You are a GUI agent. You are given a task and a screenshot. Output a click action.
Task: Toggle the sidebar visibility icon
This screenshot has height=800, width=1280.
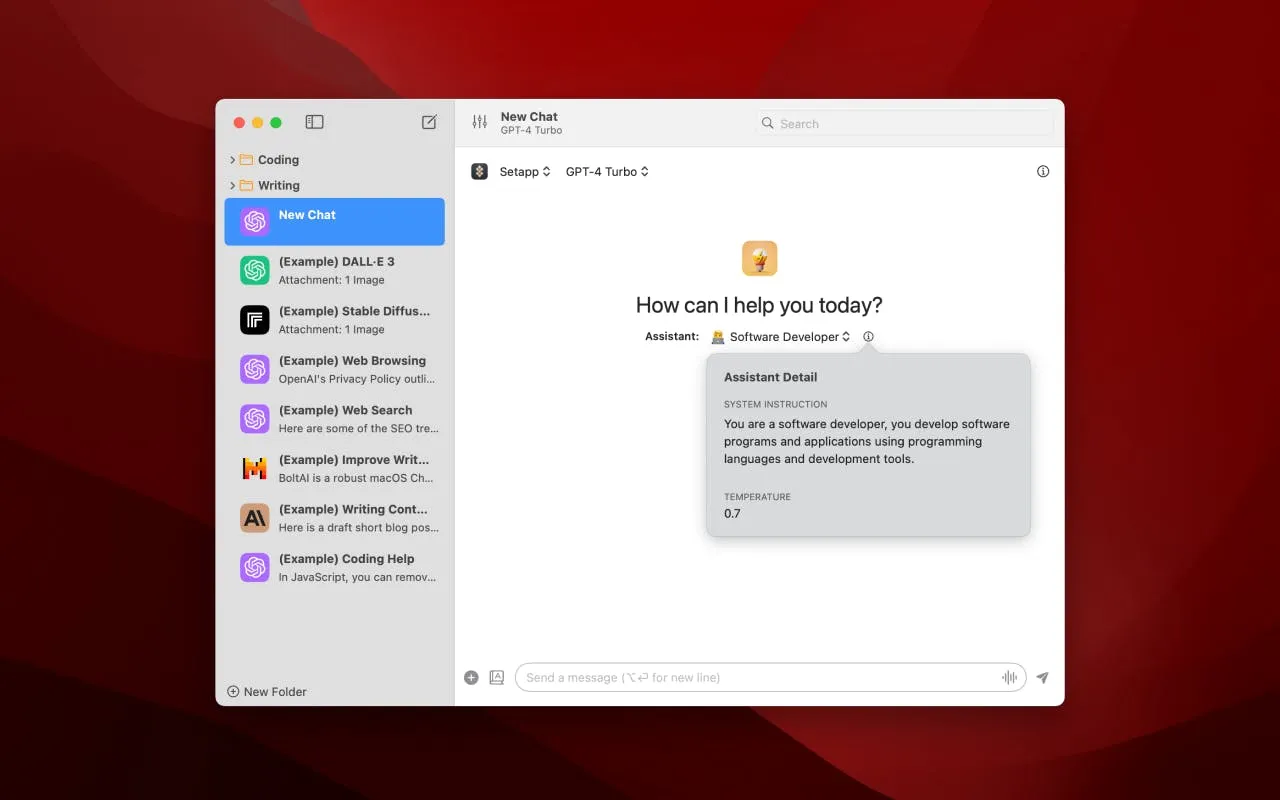[x=314, y=121]
